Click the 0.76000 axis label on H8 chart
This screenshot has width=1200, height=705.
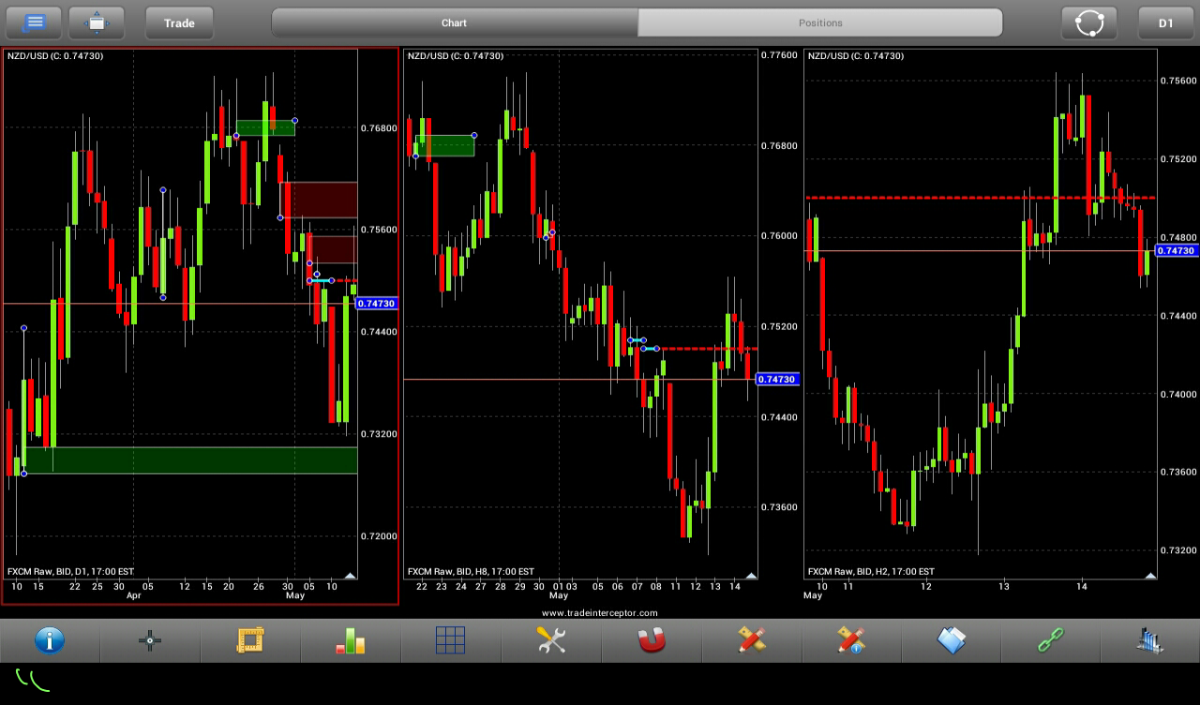pyautogui.click(x=779, y=236)
